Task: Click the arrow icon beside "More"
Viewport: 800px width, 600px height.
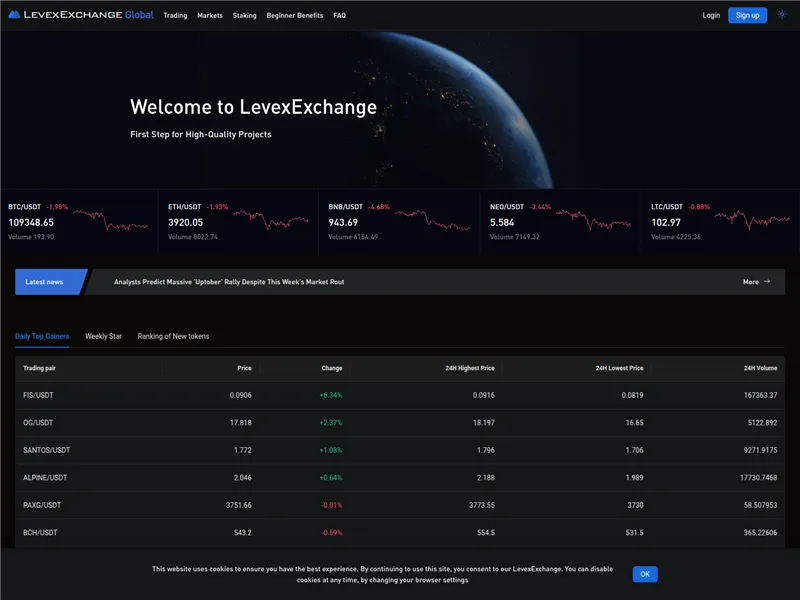Action: pyautogui.click(x=767, y=282)
